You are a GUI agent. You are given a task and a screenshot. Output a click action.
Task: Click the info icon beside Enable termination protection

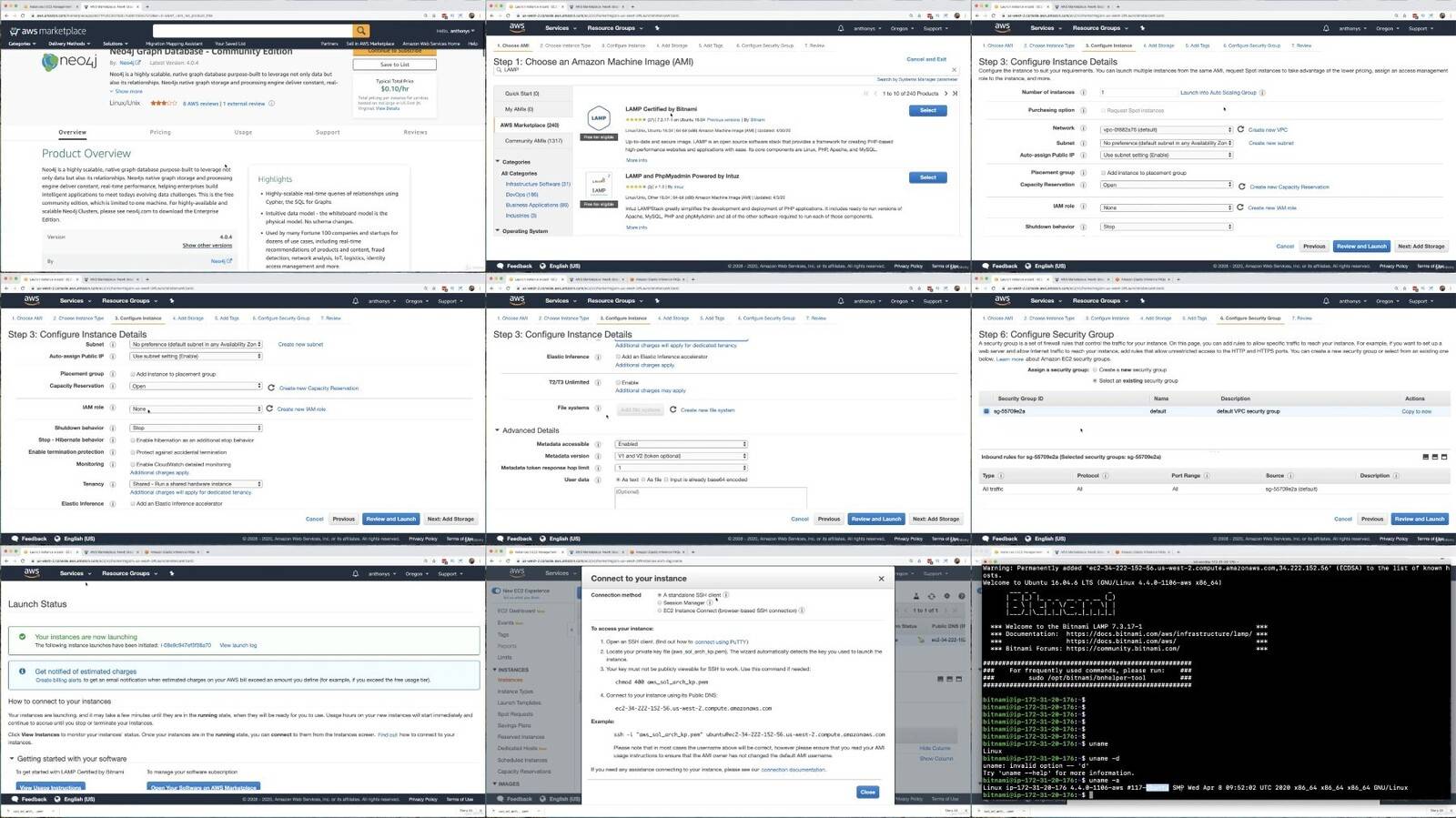(113, 452)
